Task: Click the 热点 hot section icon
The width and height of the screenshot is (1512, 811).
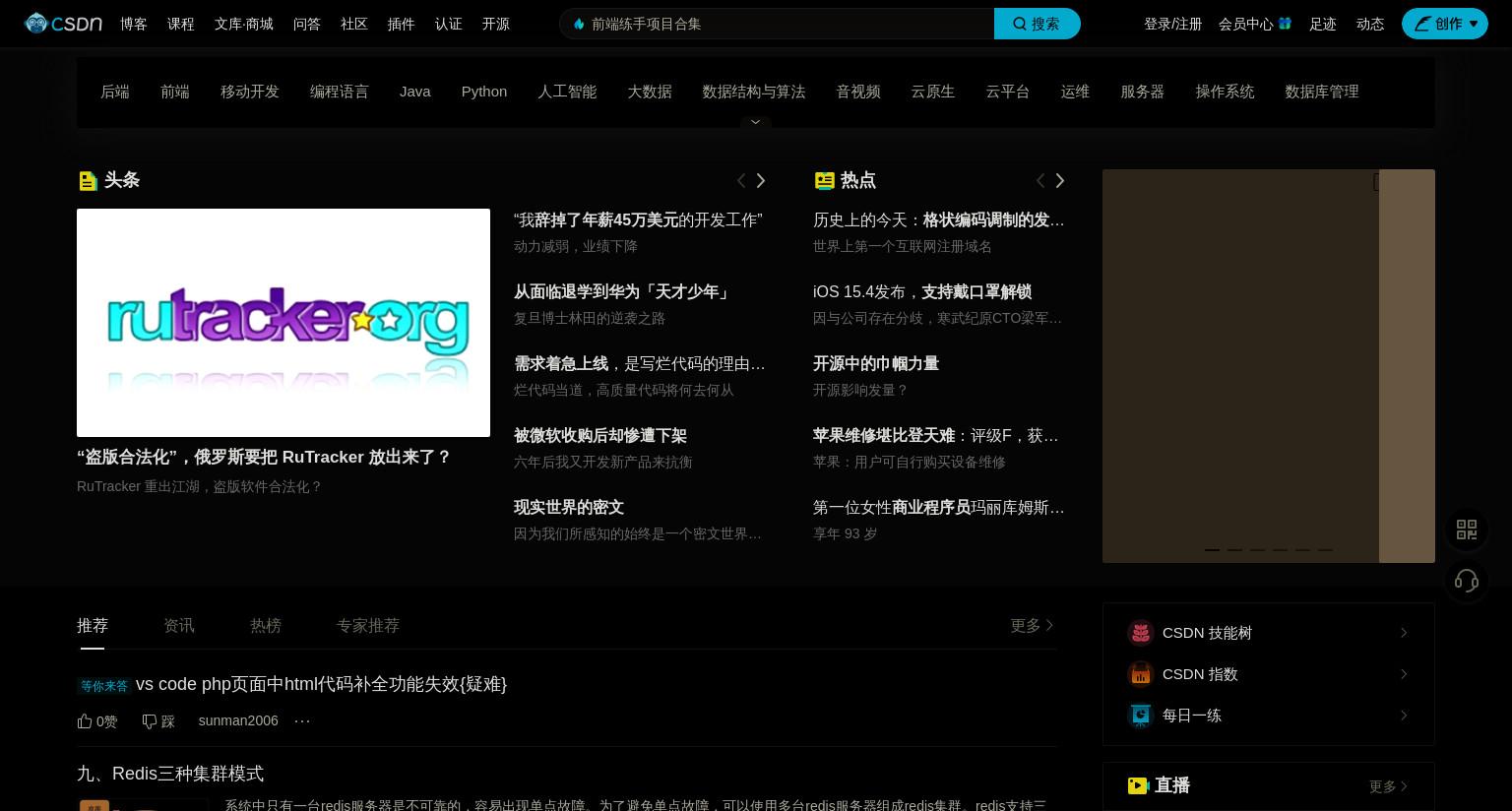Action: [x=825, y=180]
